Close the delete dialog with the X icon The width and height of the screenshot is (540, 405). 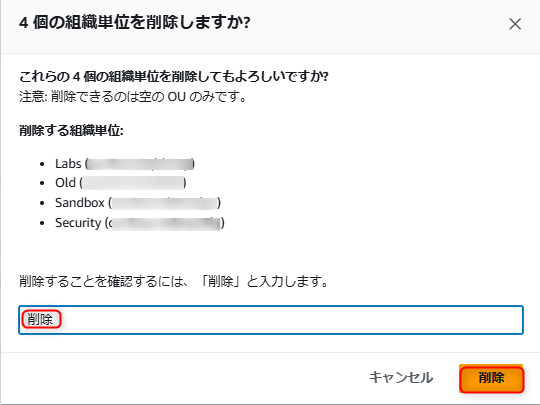pos(515,24)
